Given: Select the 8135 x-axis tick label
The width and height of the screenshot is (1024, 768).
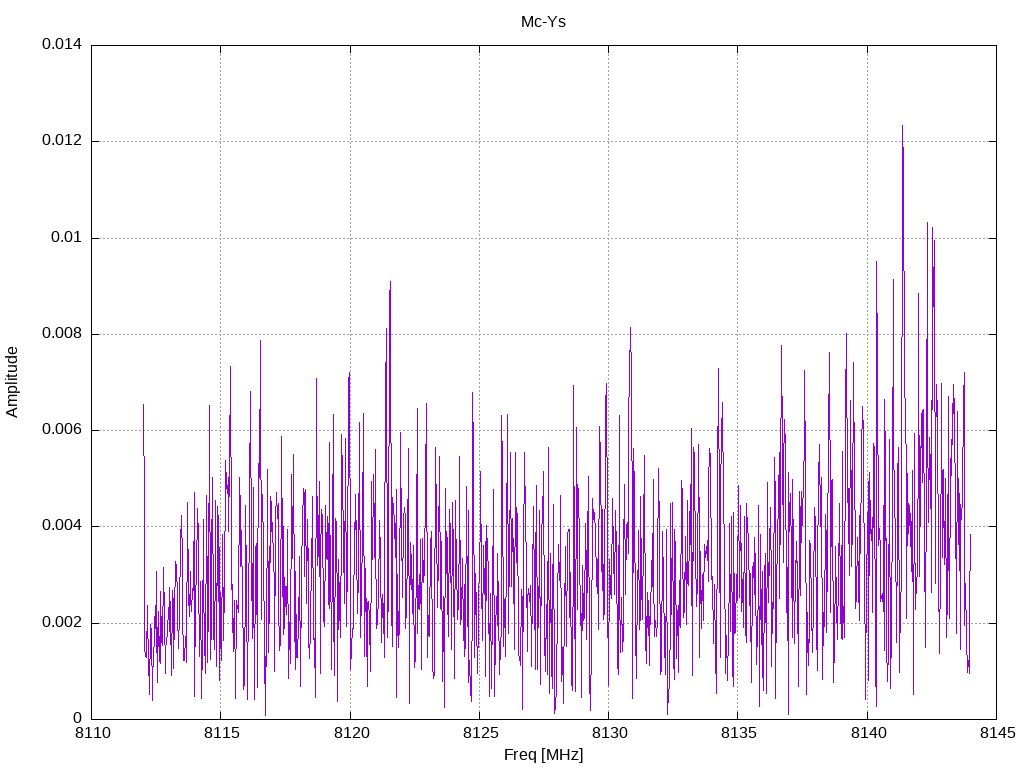Looking at the screenshot, I should click(x=737, y=733).
